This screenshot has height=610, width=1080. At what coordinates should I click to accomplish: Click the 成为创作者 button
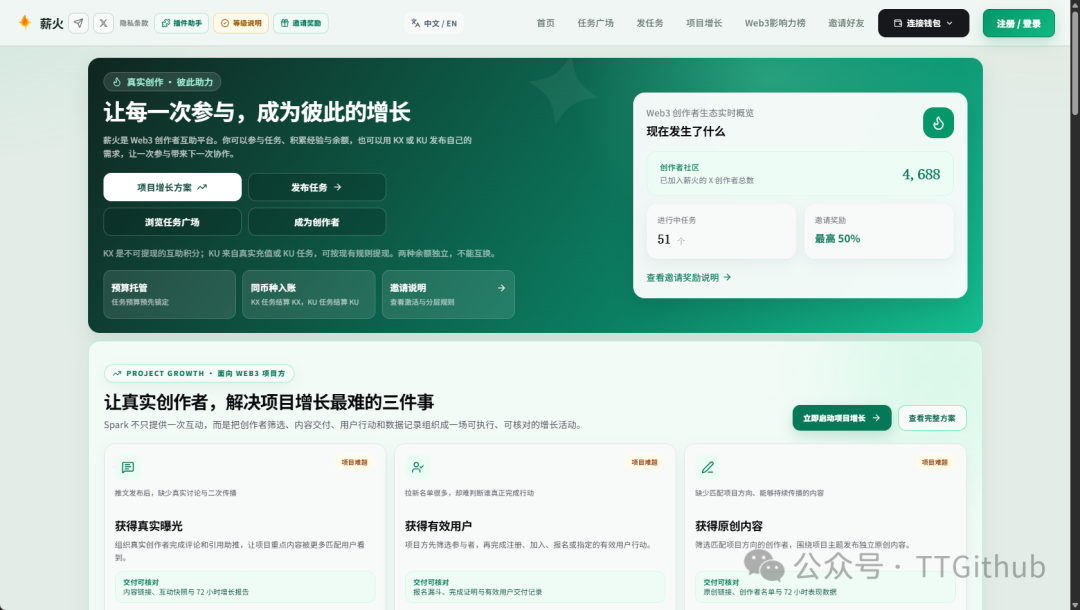317,222
